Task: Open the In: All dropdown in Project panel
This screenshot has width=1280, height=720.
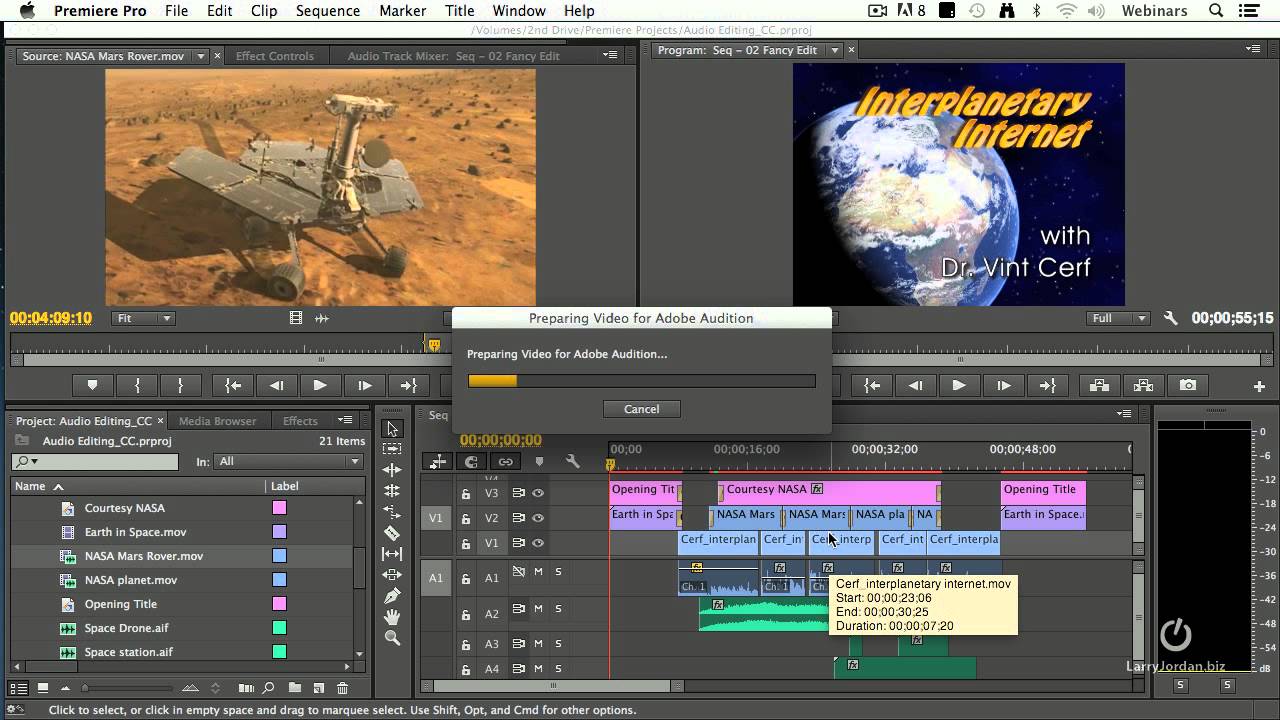Action: pos(288,461)
